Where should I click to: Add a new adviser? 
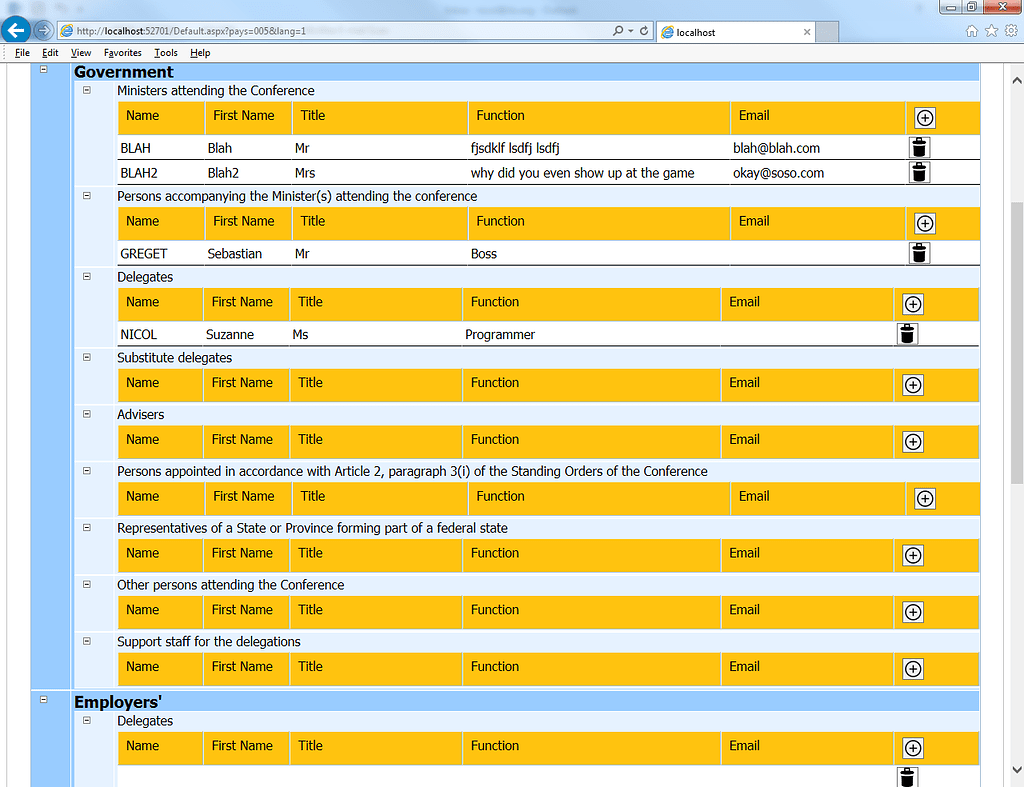[912, 441]
